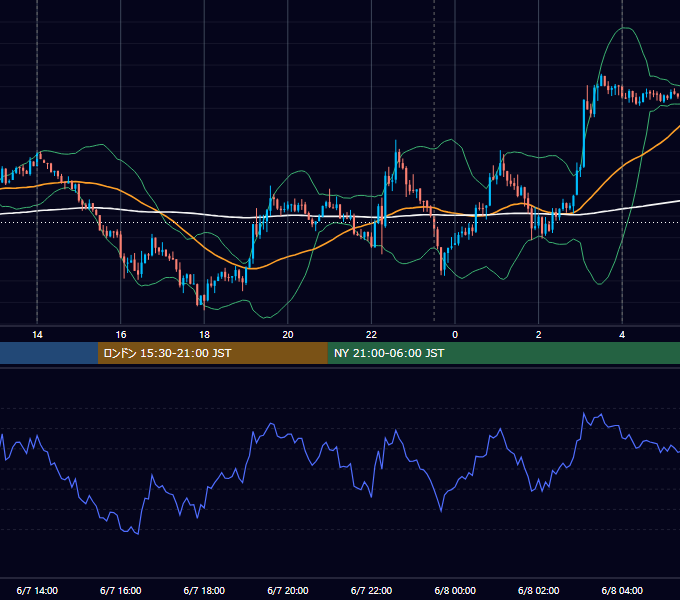Click the 22 hour label on price chart axis
This screenshot has height=600, width=680.
(371, 335)
